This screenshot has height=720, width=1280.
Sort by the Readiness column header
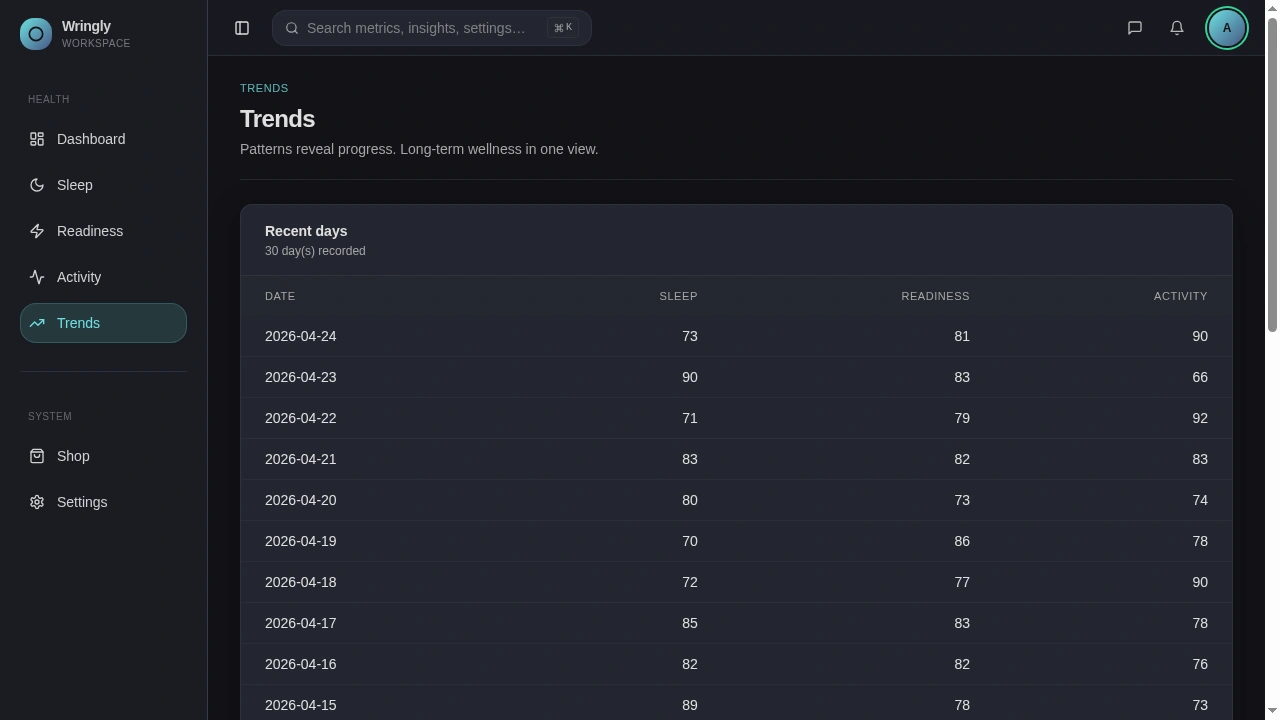pyautogui.click(x=935, y=296)
